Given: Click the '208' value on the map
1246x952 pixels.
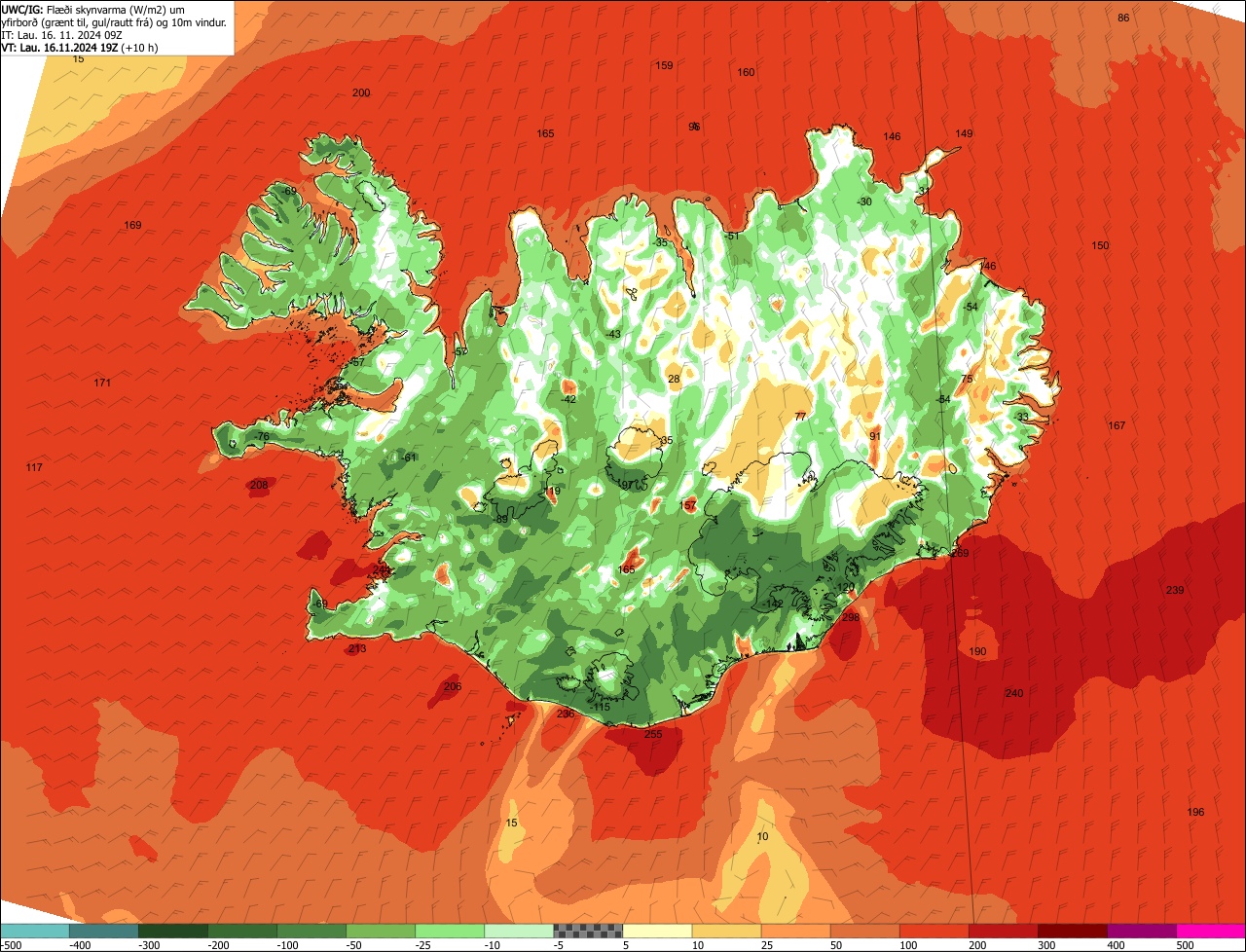Looking at the screenshot, I should click(259, 486).
